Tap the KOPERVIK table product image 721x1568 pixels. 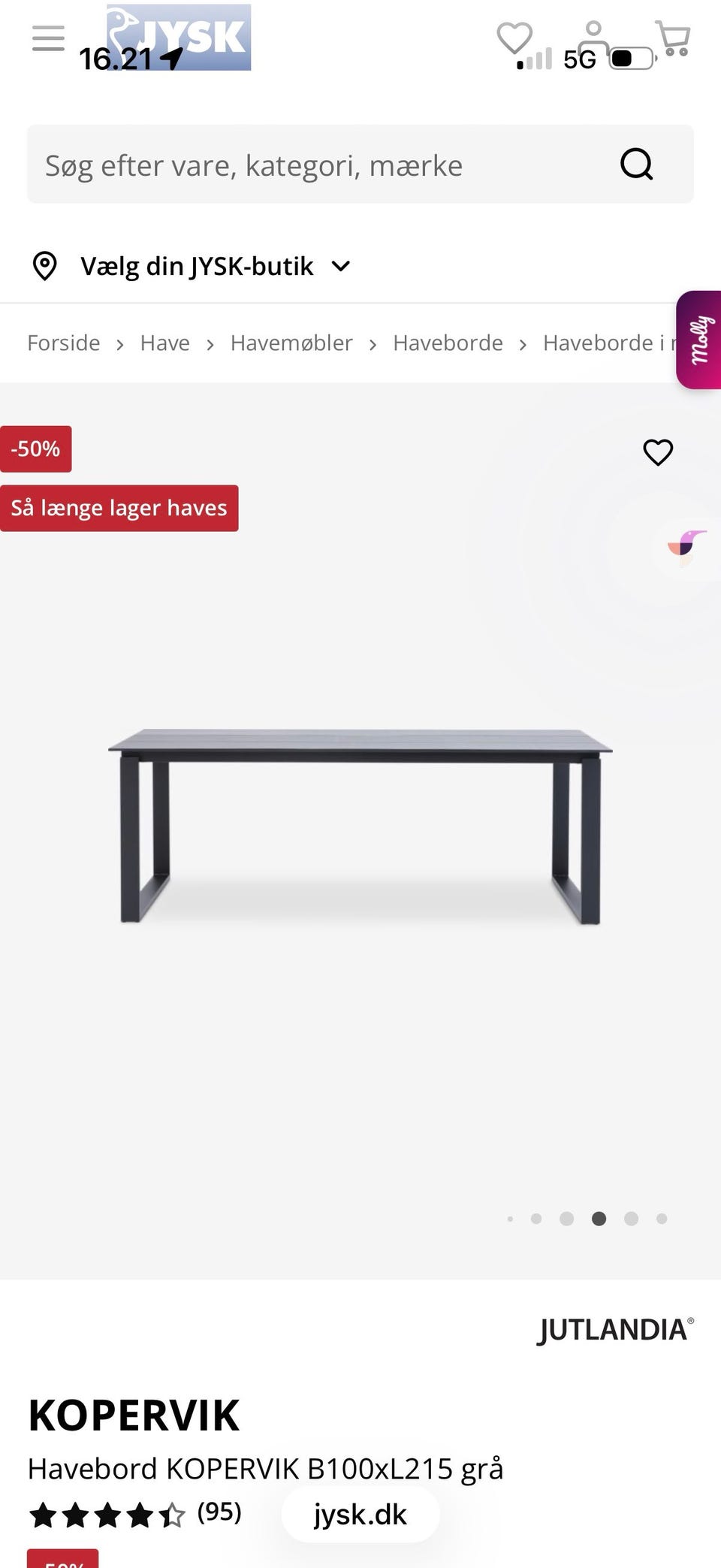pos(360,826)
